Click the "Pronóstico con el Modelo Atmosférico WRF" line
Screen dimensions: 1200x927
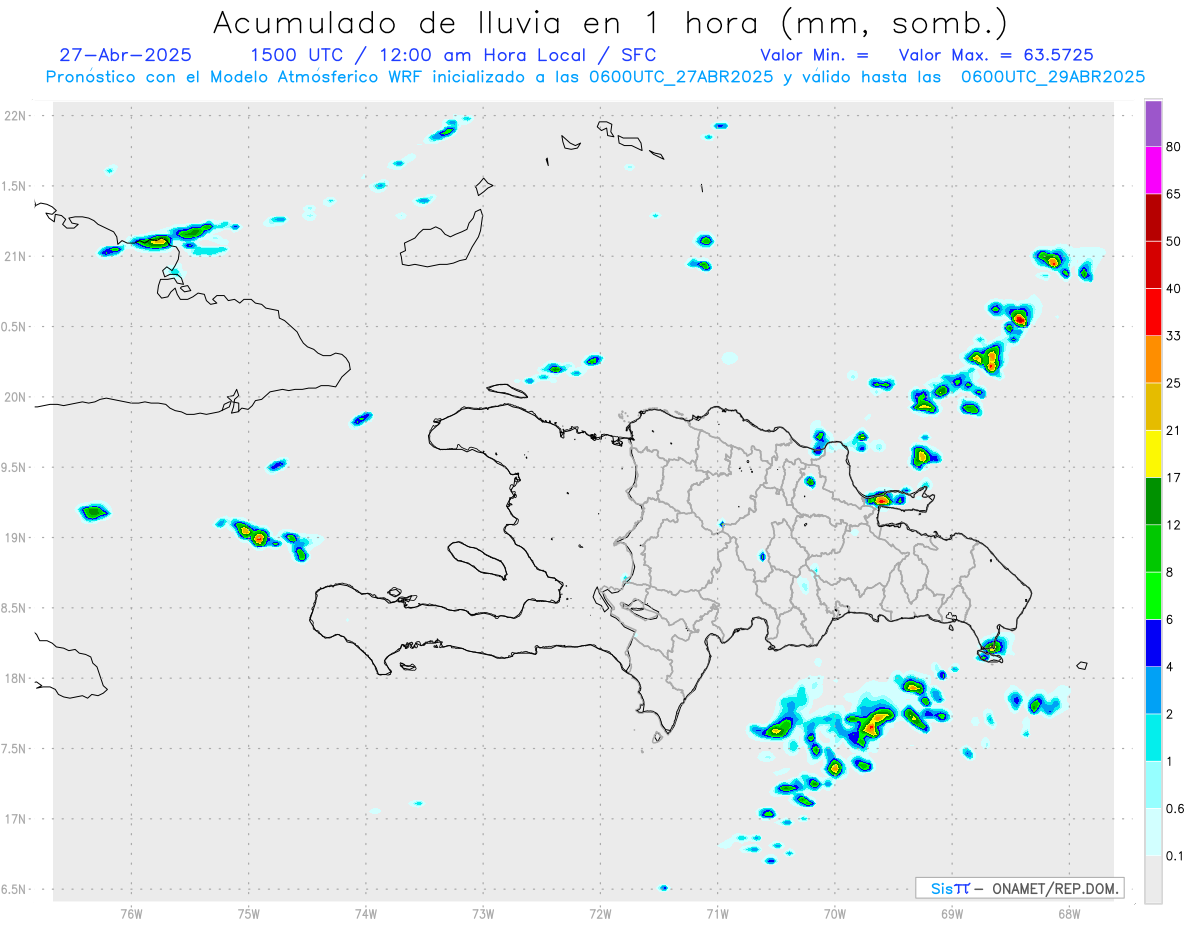tap(595, 77)
